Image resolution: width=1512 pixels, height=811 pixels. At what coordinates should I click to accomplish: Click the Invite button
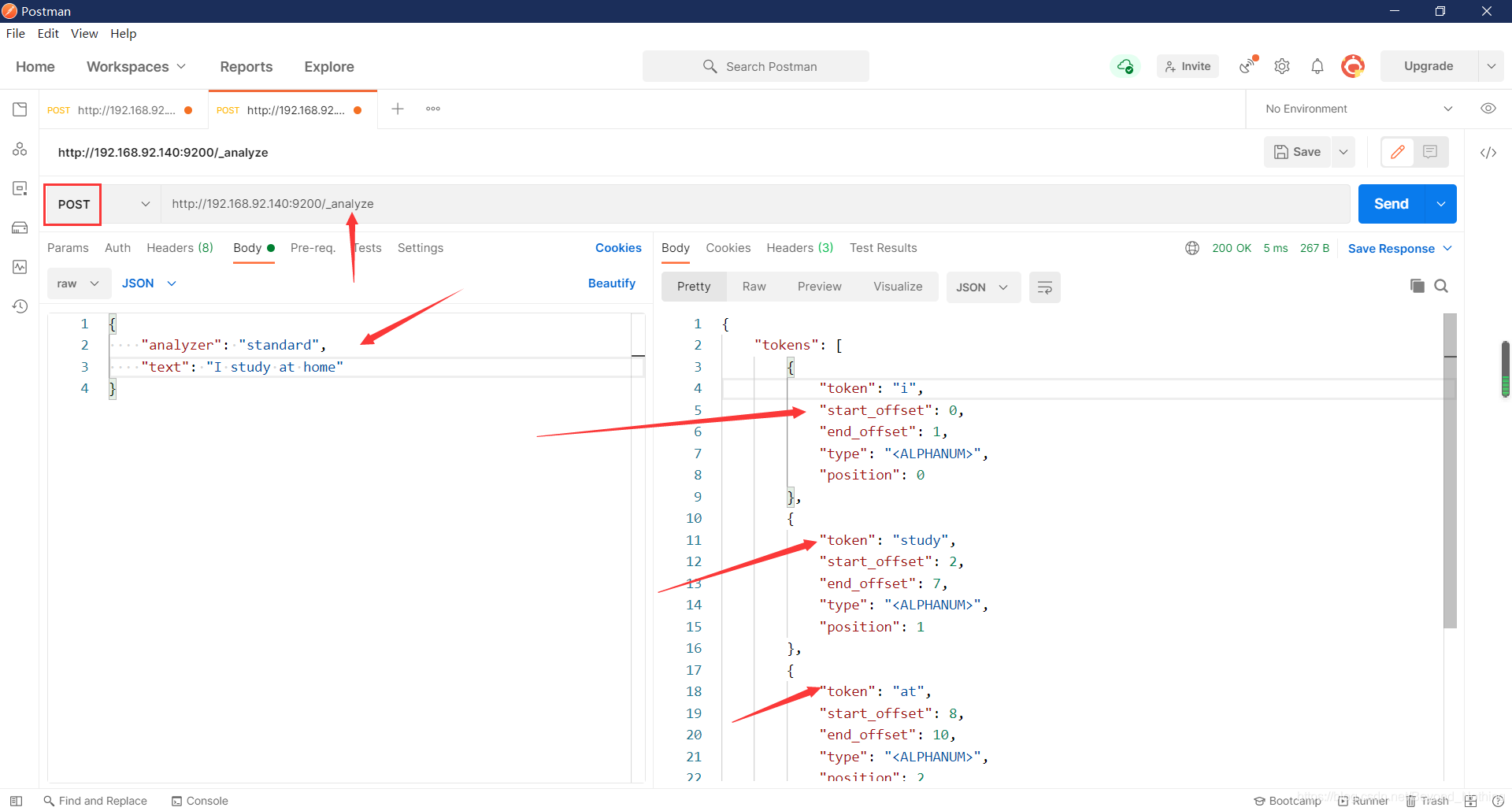[1188, 66]
